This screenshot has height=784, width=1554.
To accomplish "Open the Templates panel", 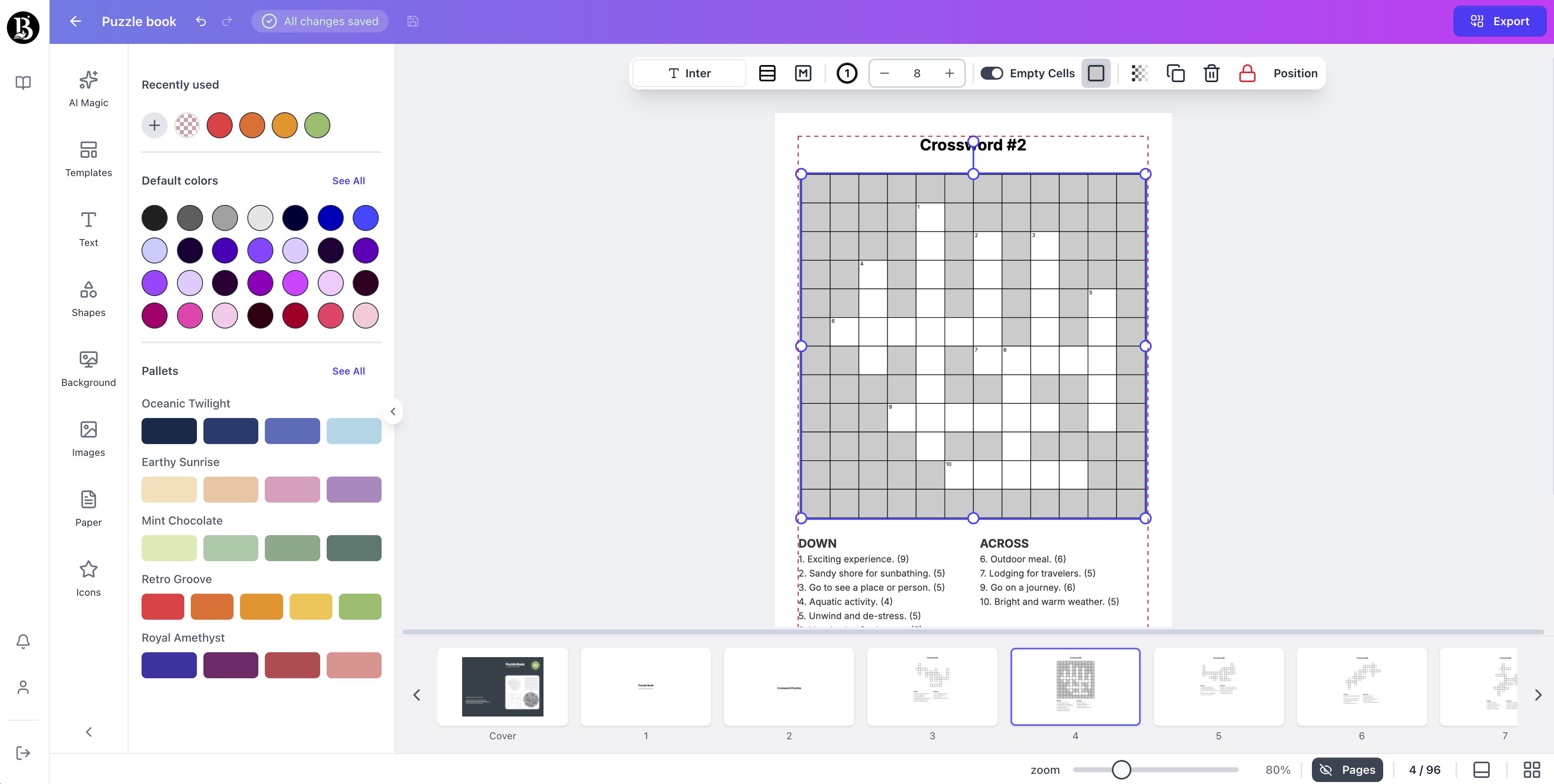I will (88, 159).
